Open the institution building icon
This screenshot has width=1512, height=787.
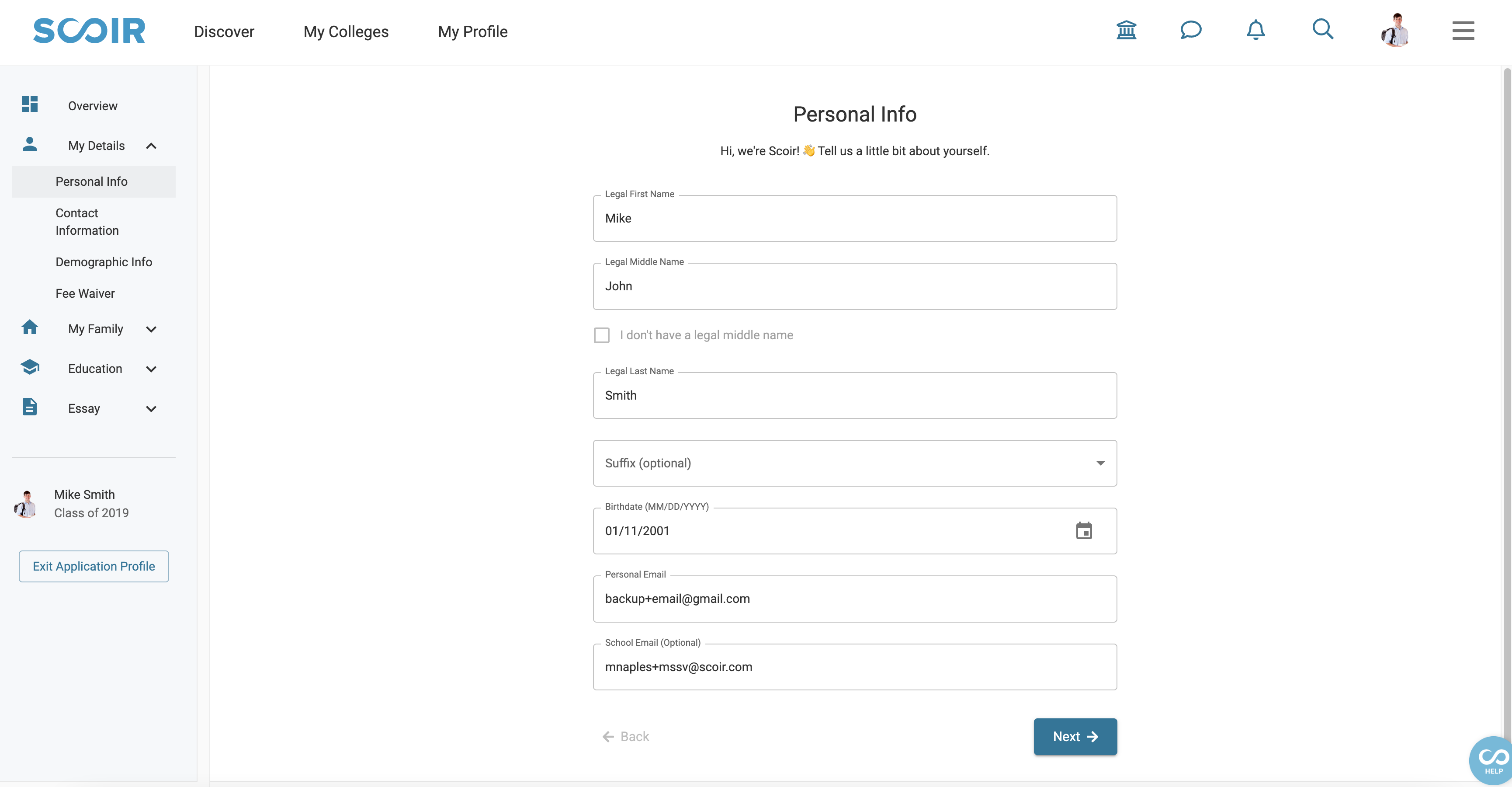[x=1126, y=30]
